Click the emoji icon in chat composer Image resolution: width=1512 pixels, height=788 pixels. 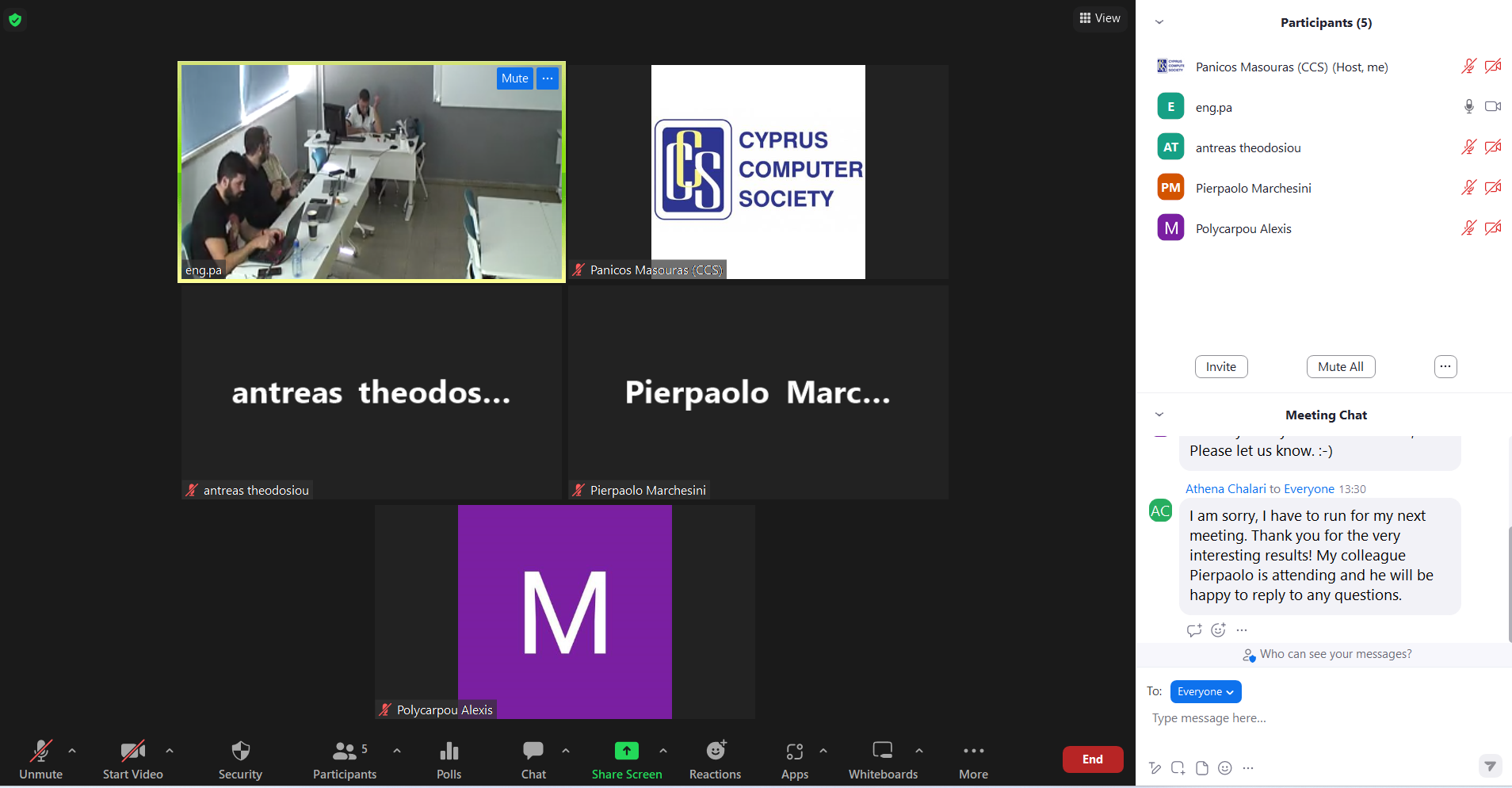click(x=1225, y=767)
